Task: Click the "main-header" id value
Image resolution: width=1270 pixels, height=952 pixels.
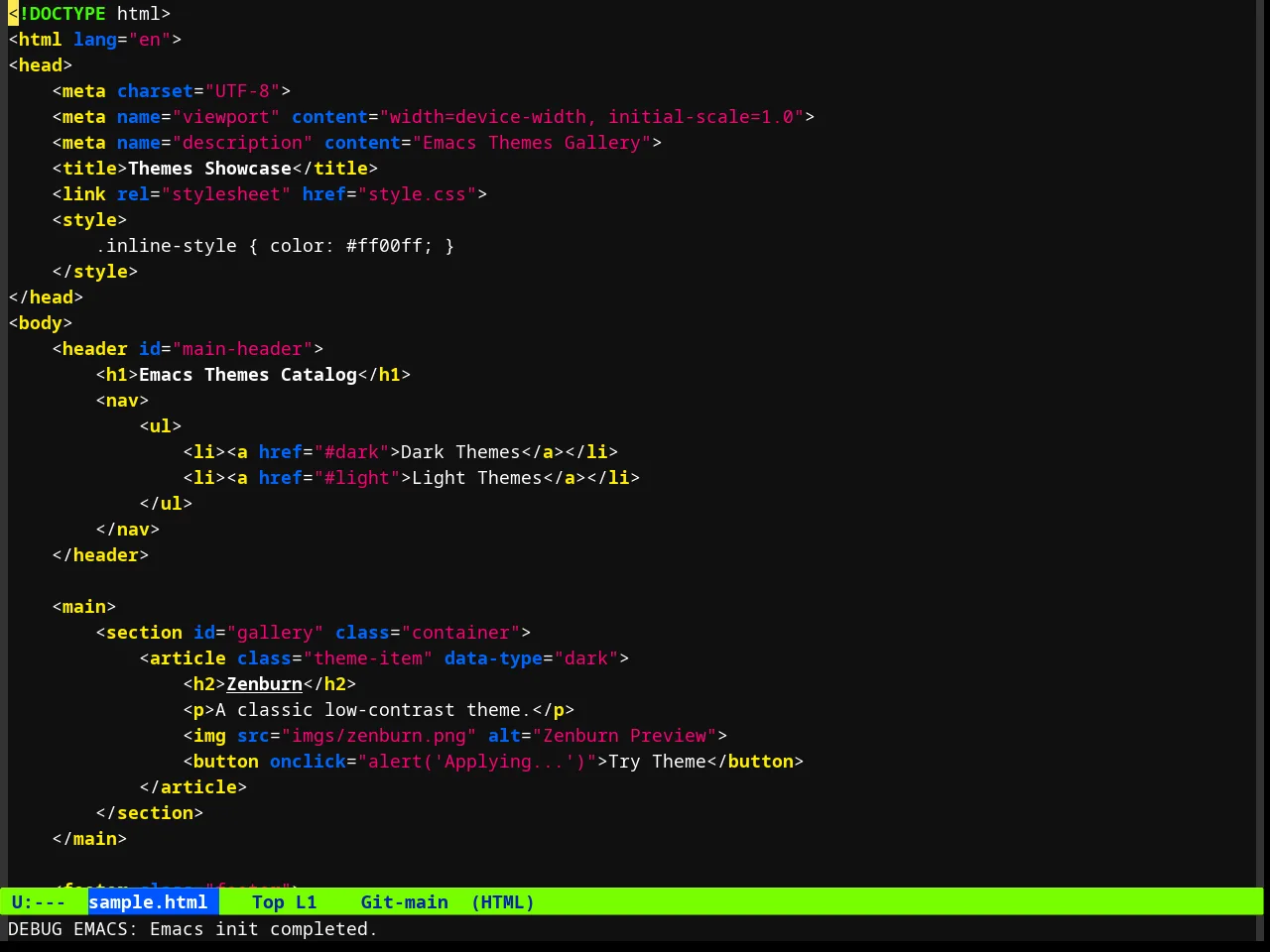Action: coord(242,349)
